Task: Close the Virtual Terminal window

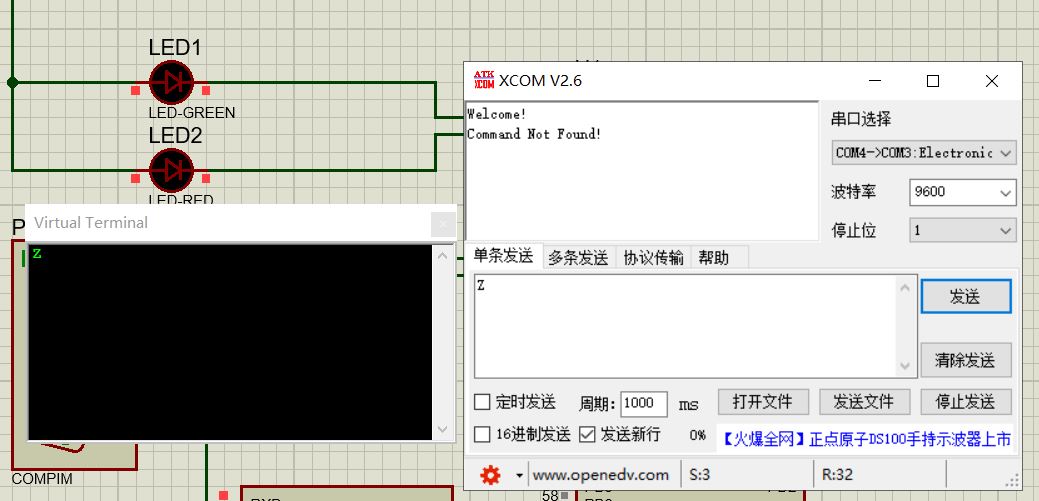Action: (x=443, y=224)
